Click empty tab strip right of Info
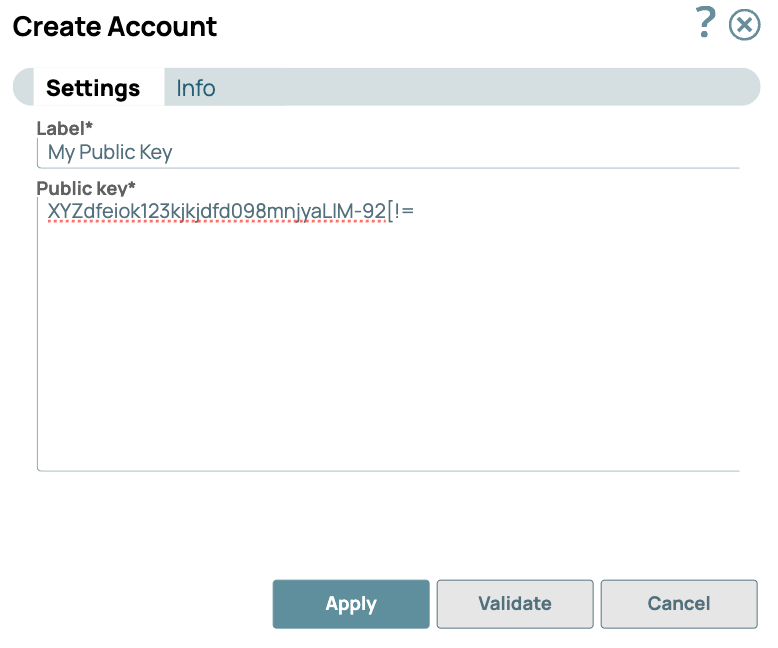Image resolution: width=778 pixels, height=648 pixels. (x=480, y=88)
